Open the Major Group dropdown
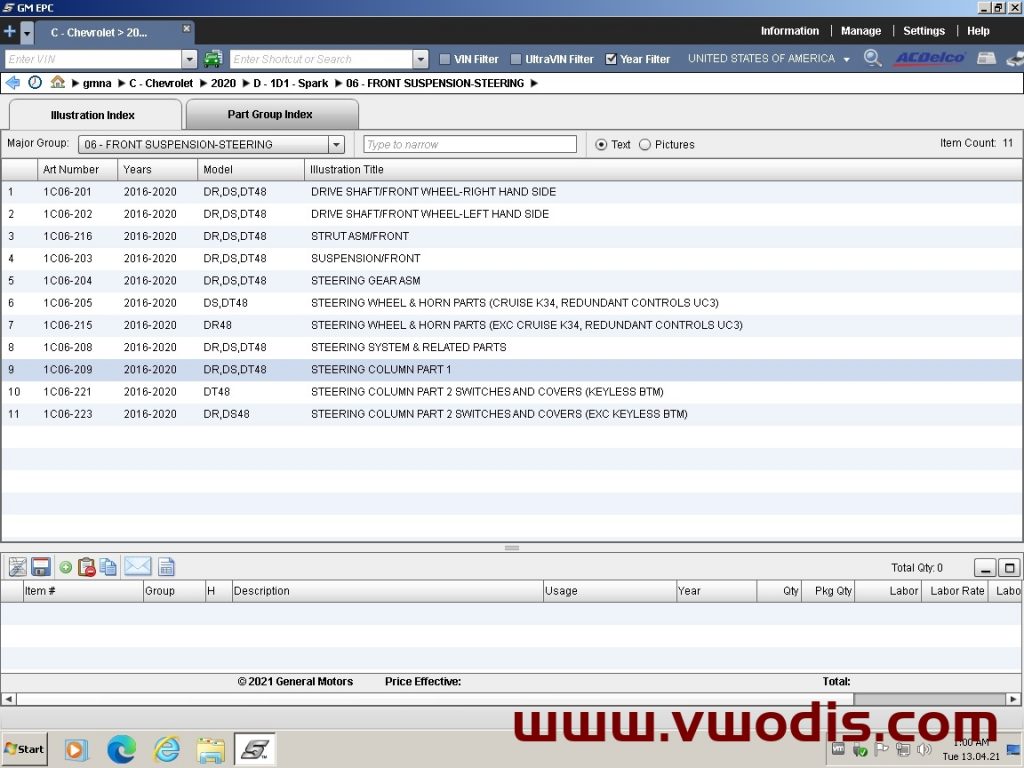 click(x=336, y=144)
